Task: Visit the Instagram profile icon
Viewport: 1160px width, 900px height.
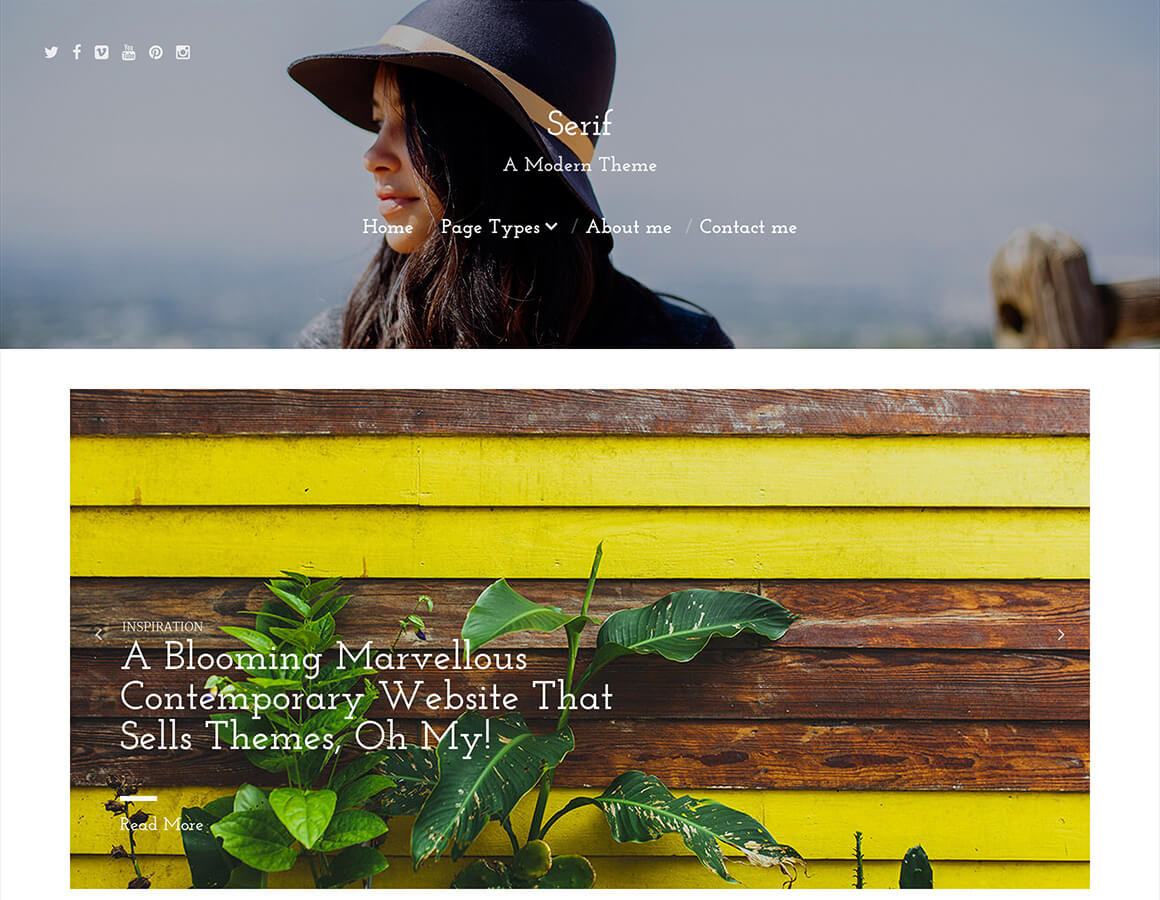Action: (183, 52)
